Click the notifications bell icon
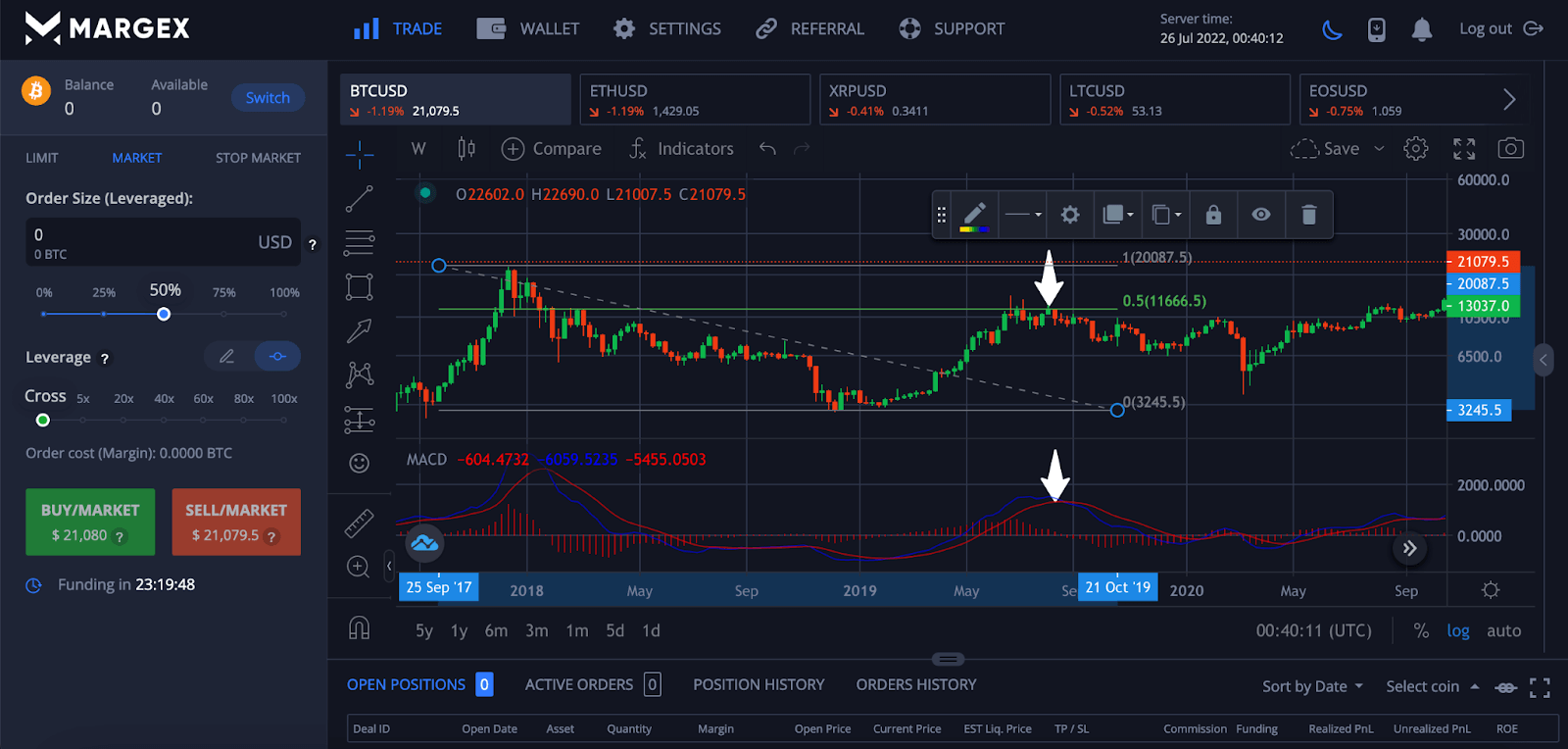Screen dimensions: 1568x749 tap(1421, 29)
